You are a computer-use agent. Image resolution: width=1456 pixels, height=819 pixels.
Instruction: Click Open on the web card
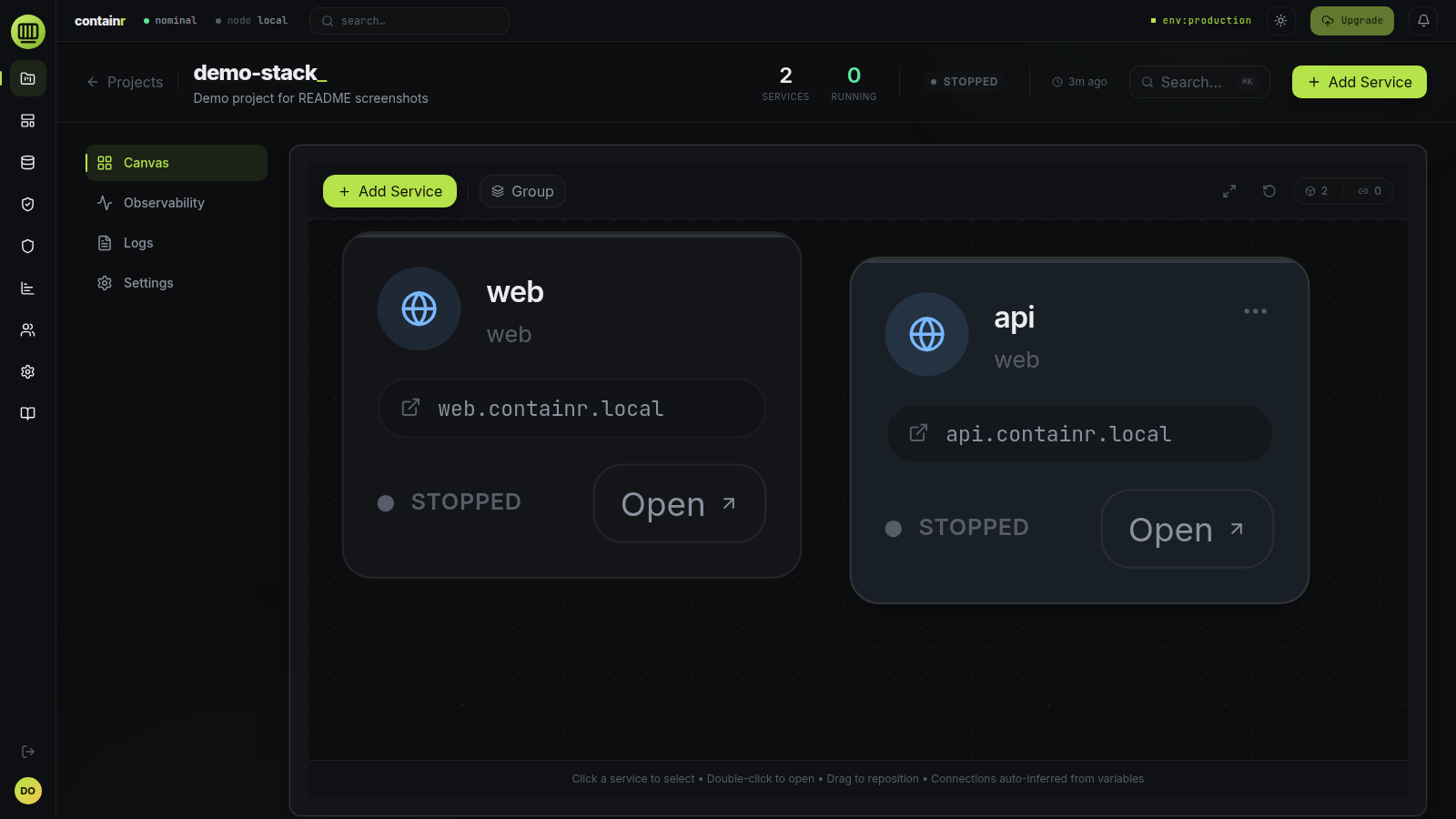pos(680,503)
